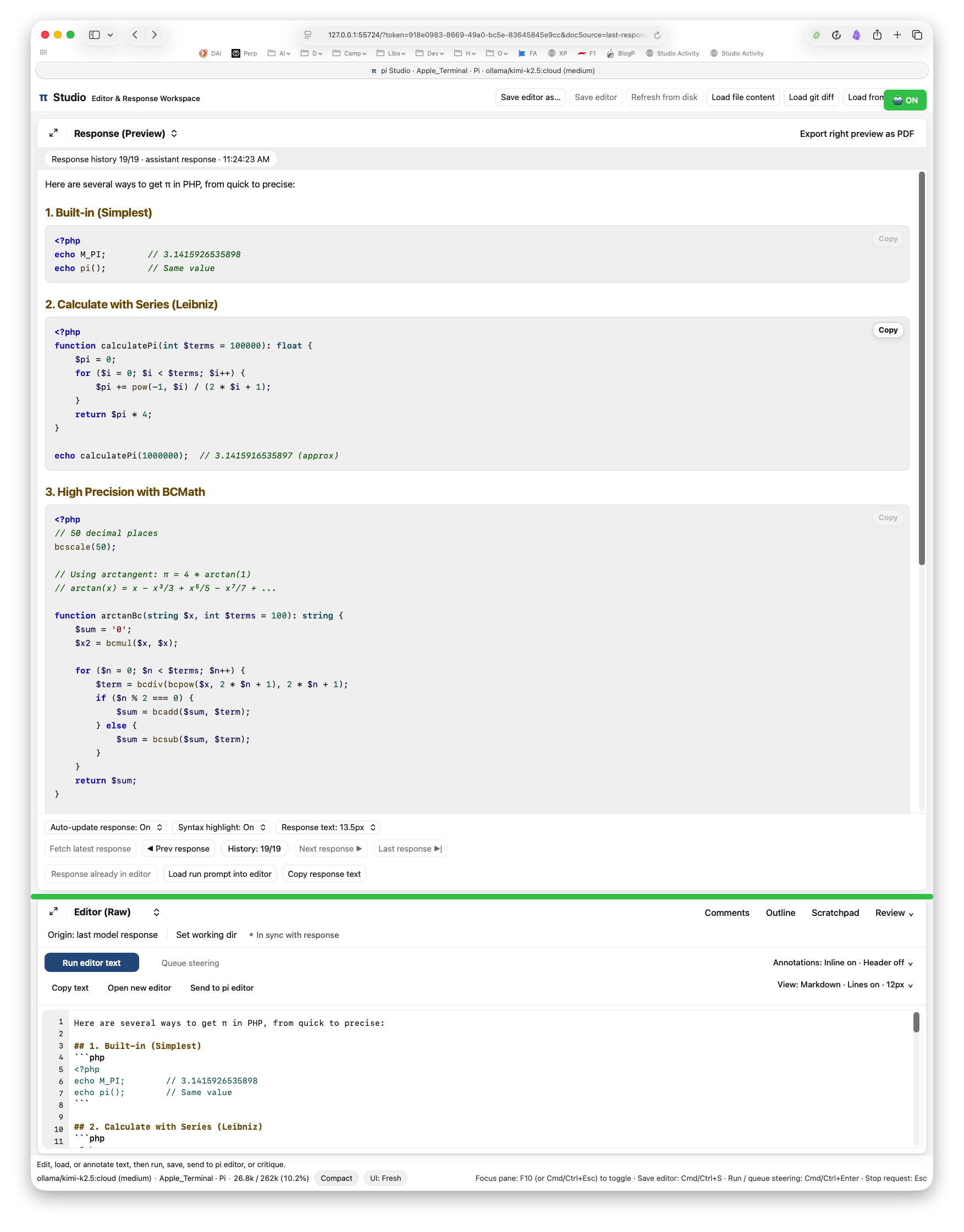
Task: Open the Safari share icon
Action: pyautogui.click(x=877, y=35)
